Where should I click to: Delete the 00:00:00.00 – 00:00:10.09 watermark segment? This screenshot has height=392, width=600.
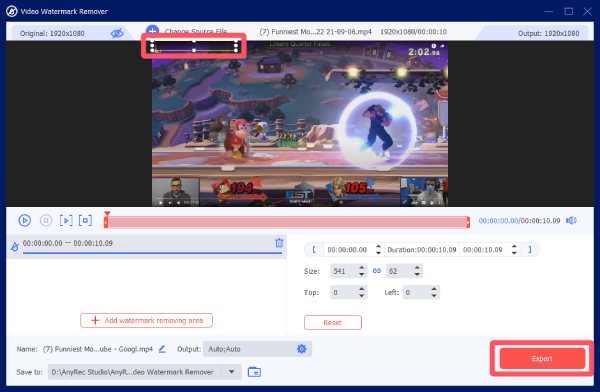[x=279, y=243]
